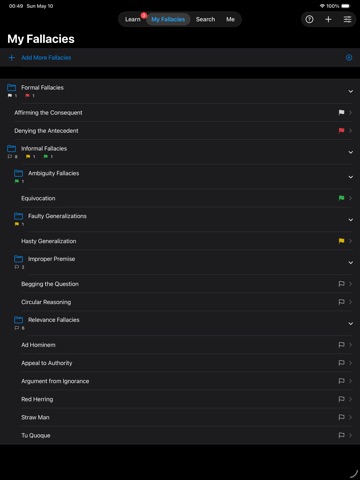Toggle the empty flag on Straw Man
This screenshot has height=480, width=360.
[x=341, y=417]
